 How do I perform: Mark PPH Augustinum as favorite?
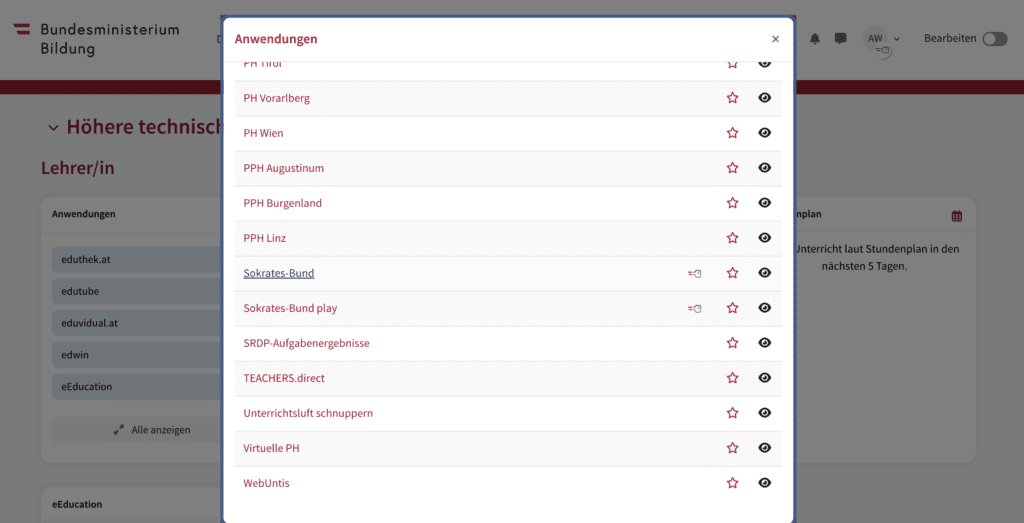pos(732,168)
